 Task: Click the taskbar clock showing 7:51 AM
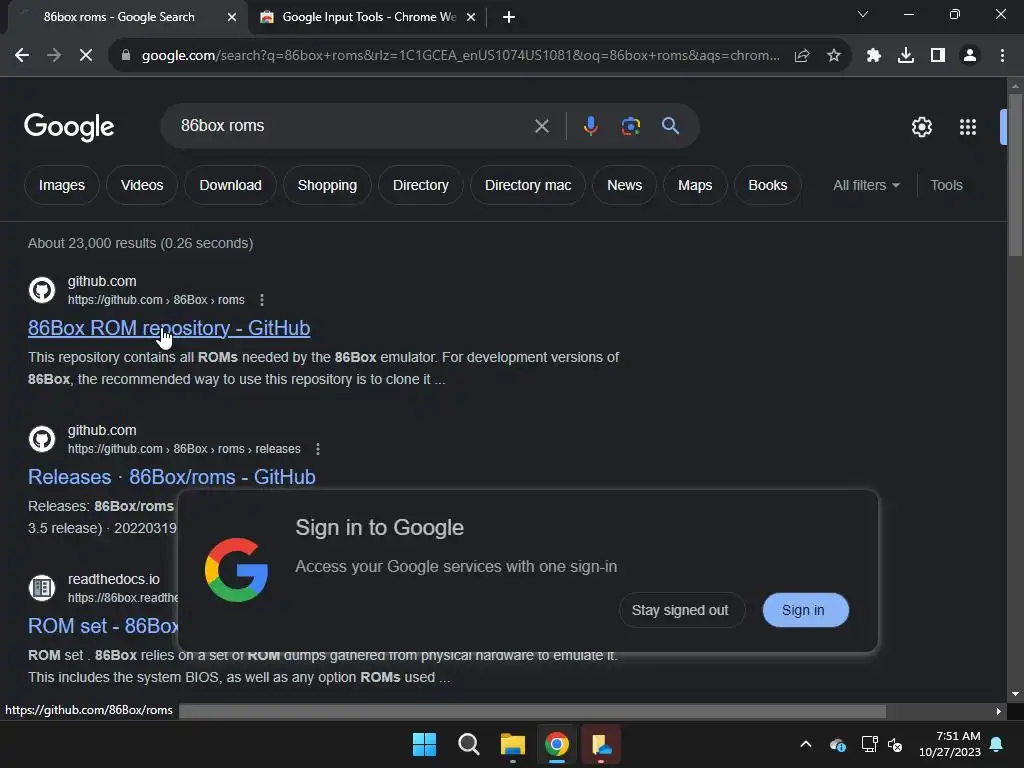point(950,744)
